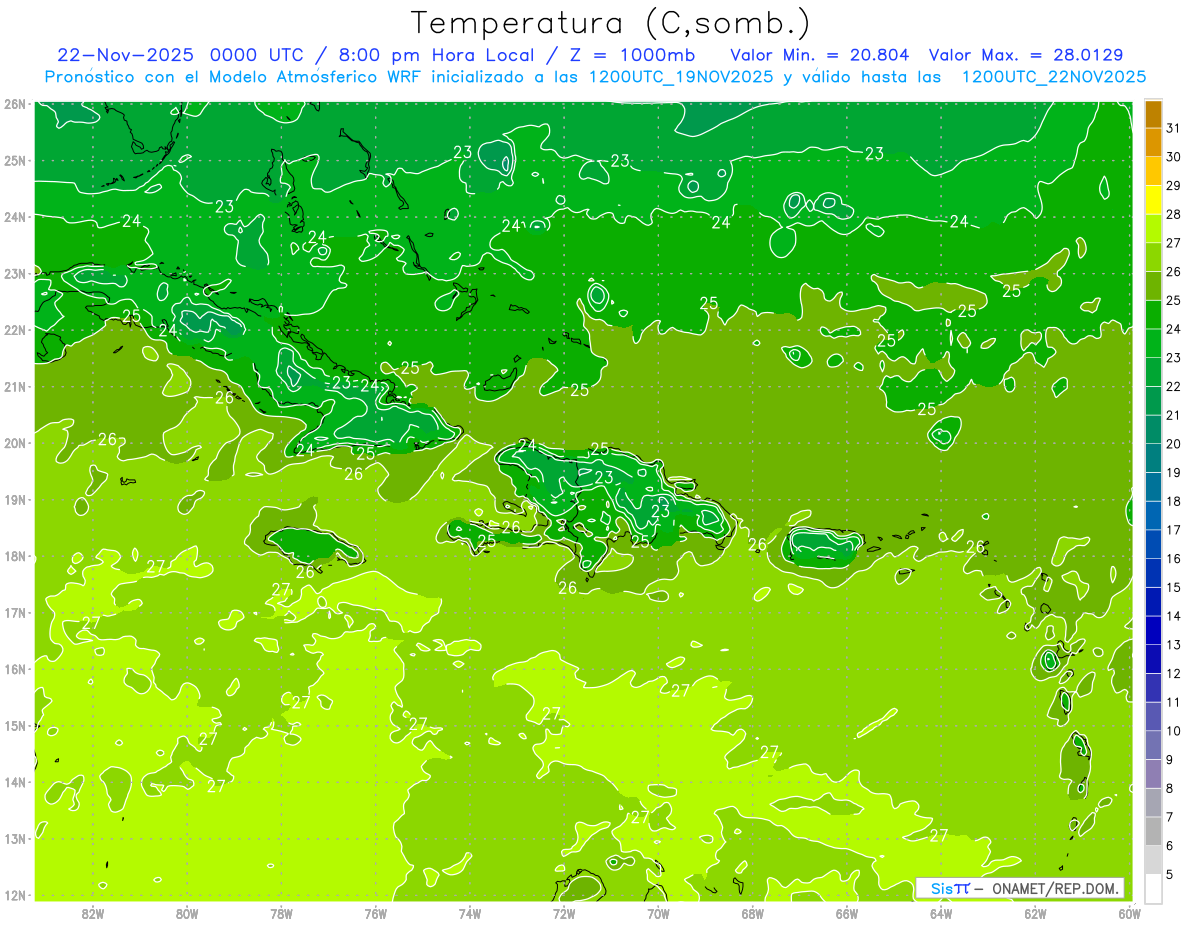
Task: Click the 82W longitude axis label
Action: pyautogui.click(x=93, y=913)
